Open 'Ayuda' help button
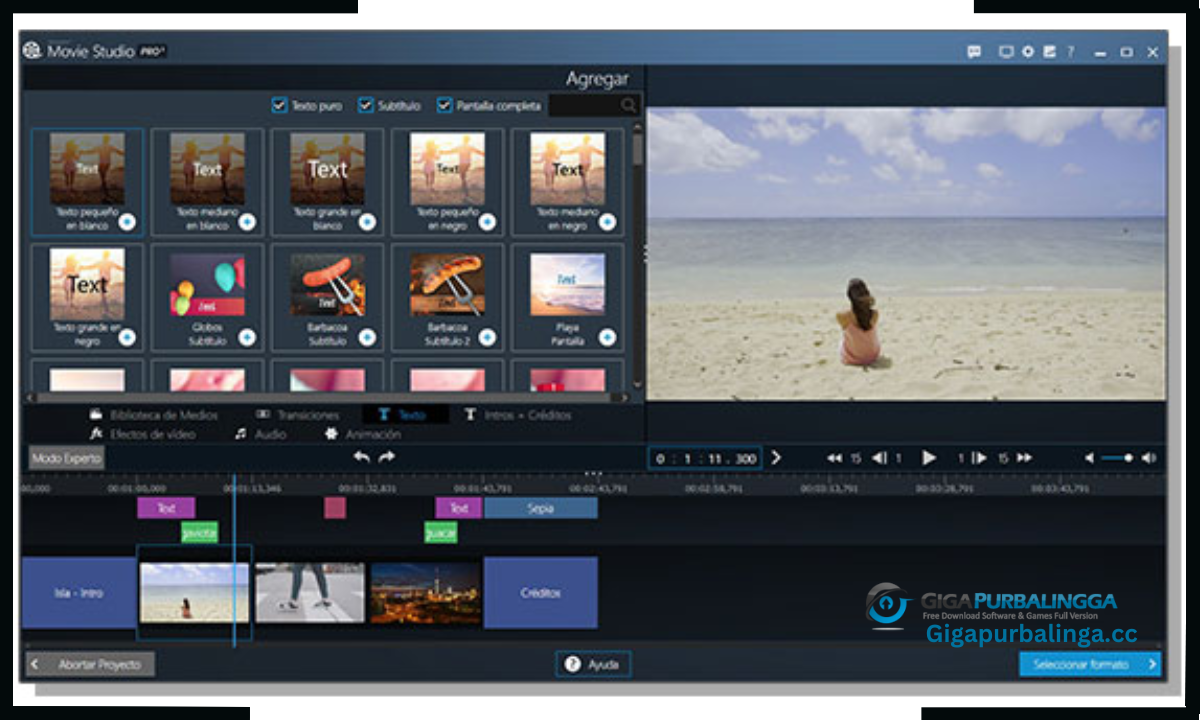Screen dimensions: 1200x720 pyautogui.click(x=593, y=664)
